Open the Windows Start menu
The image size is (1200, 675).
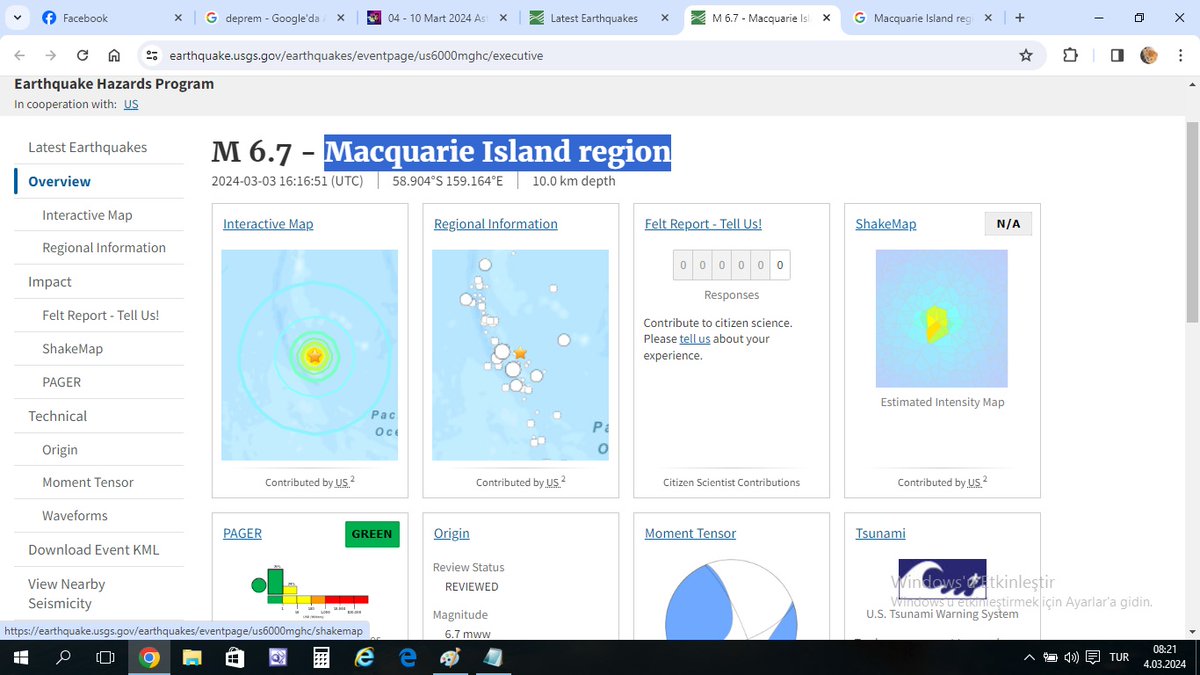pos(21,657)
